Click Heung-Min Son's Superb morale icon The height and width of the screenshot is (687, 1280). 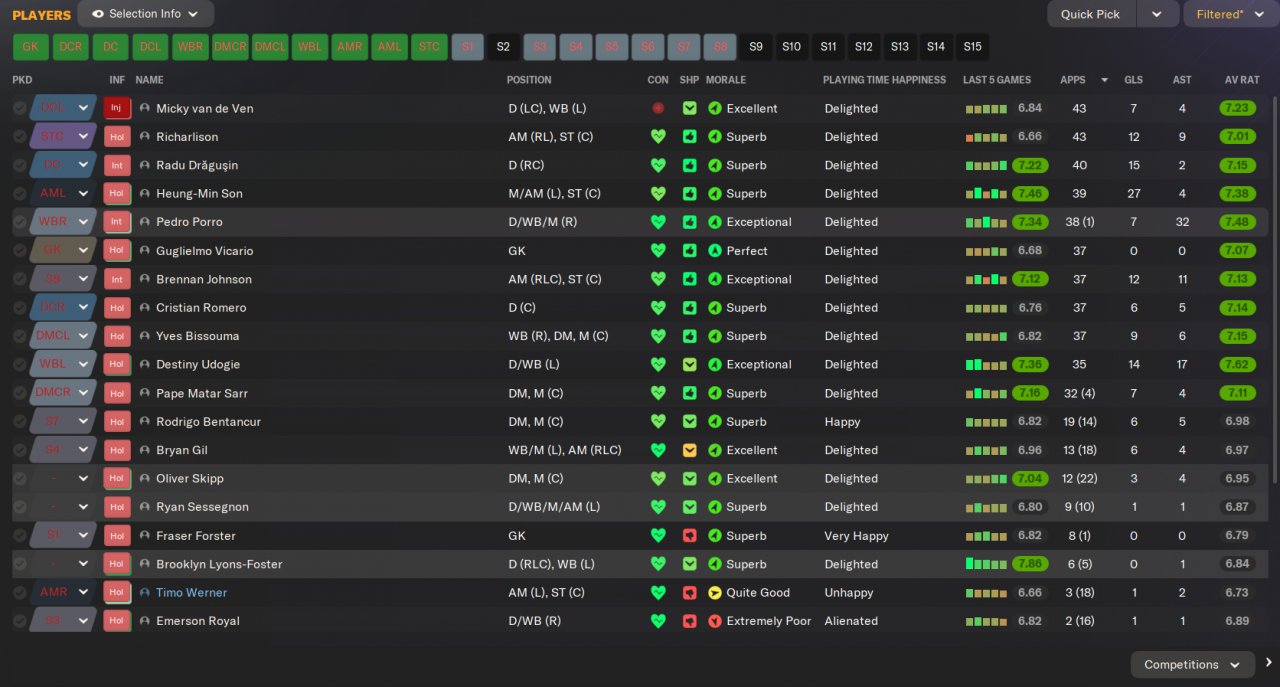714,194
